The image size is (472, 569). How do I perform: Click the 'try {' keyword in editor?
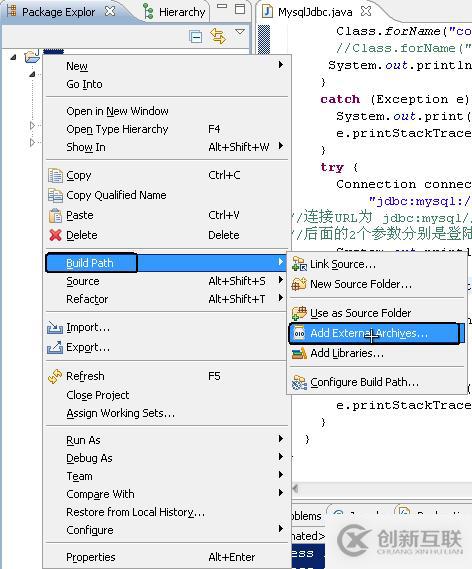tap(339, 167)
